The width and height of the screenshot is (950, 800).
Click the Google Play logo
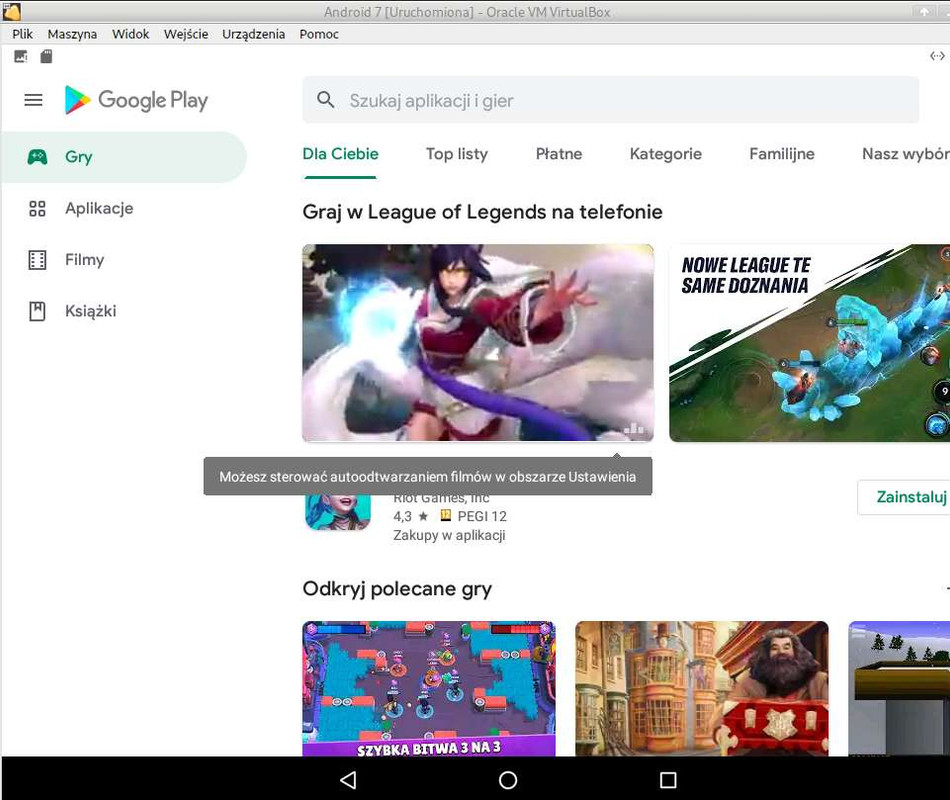point(136,100)
